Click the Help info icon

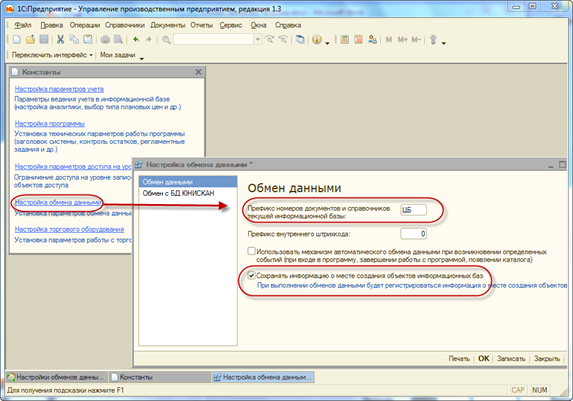coord(317,39)
